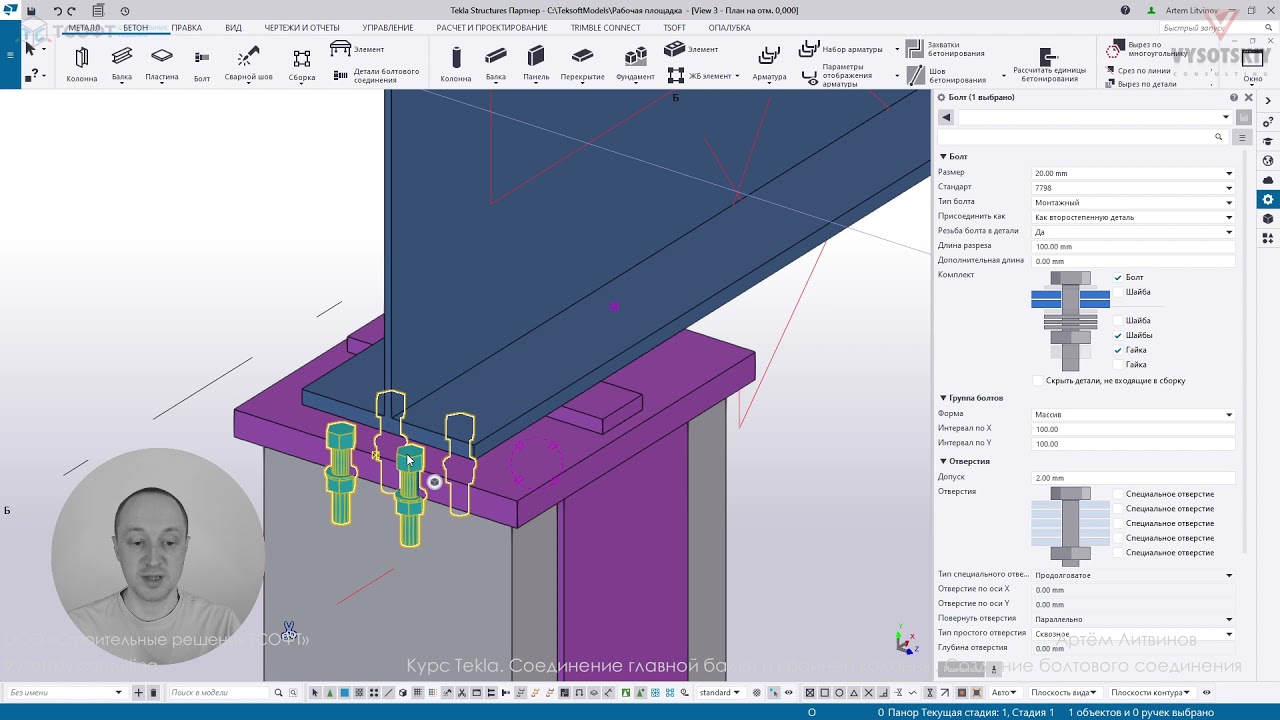This screenshot has height=720, width=1280.
Task: Switch to the БЕТОН ribbon tab
Action: pos(135,28)
